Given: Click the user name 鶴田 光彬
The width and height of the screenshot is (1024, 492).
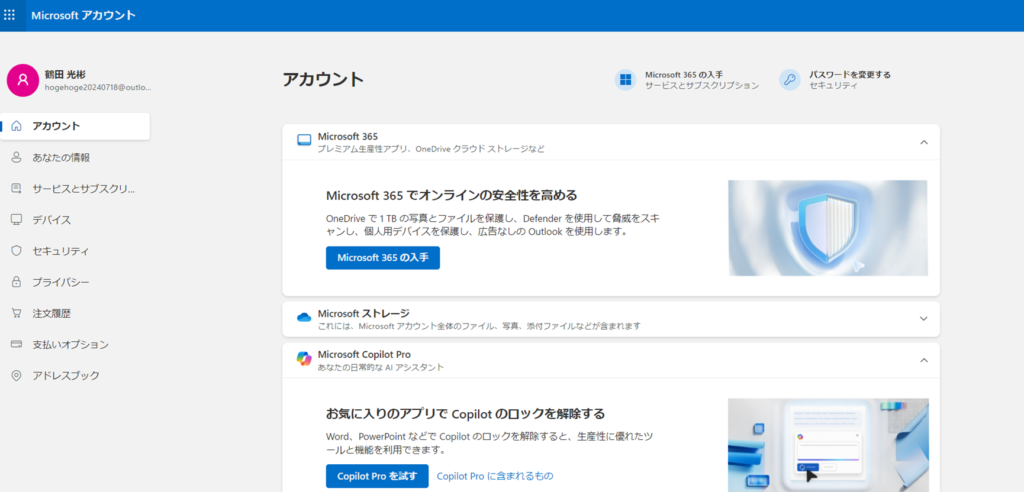Looking at the screenshot, I should [65, 74].
